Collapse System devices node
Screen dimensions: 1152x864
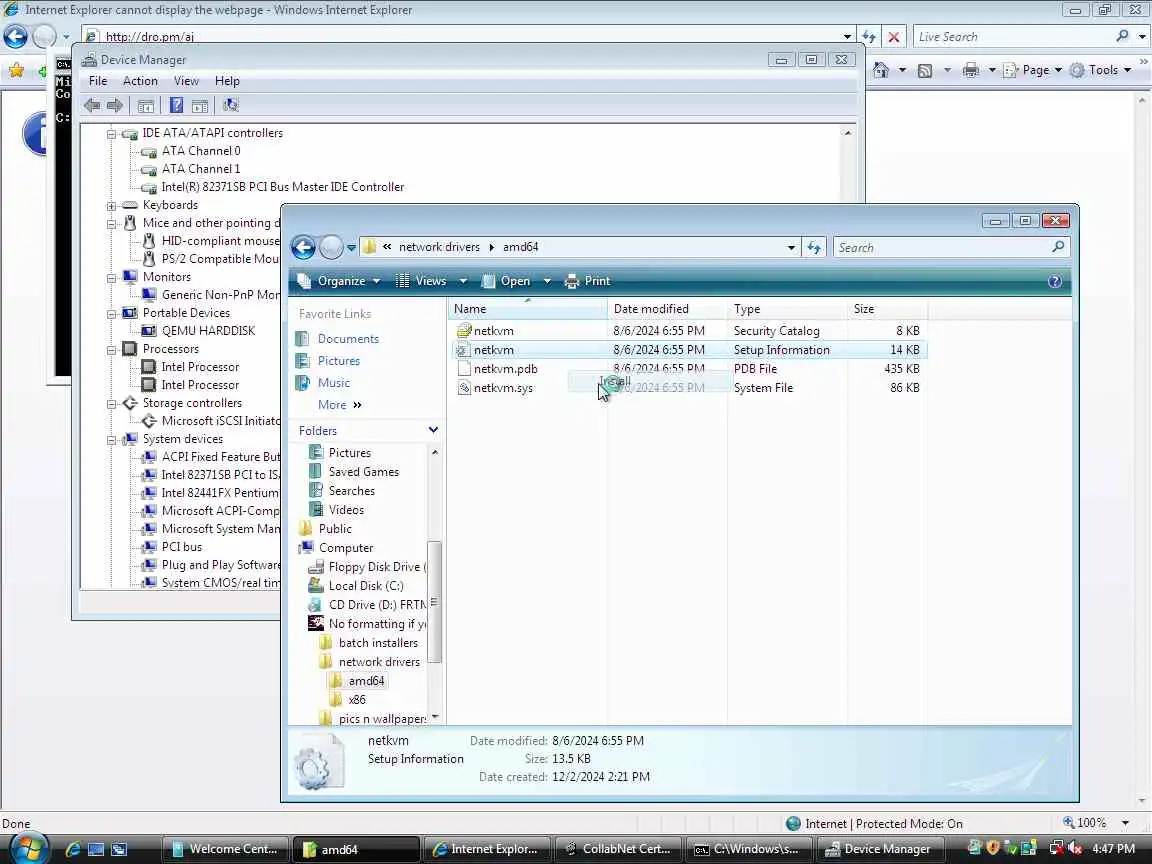112,440
